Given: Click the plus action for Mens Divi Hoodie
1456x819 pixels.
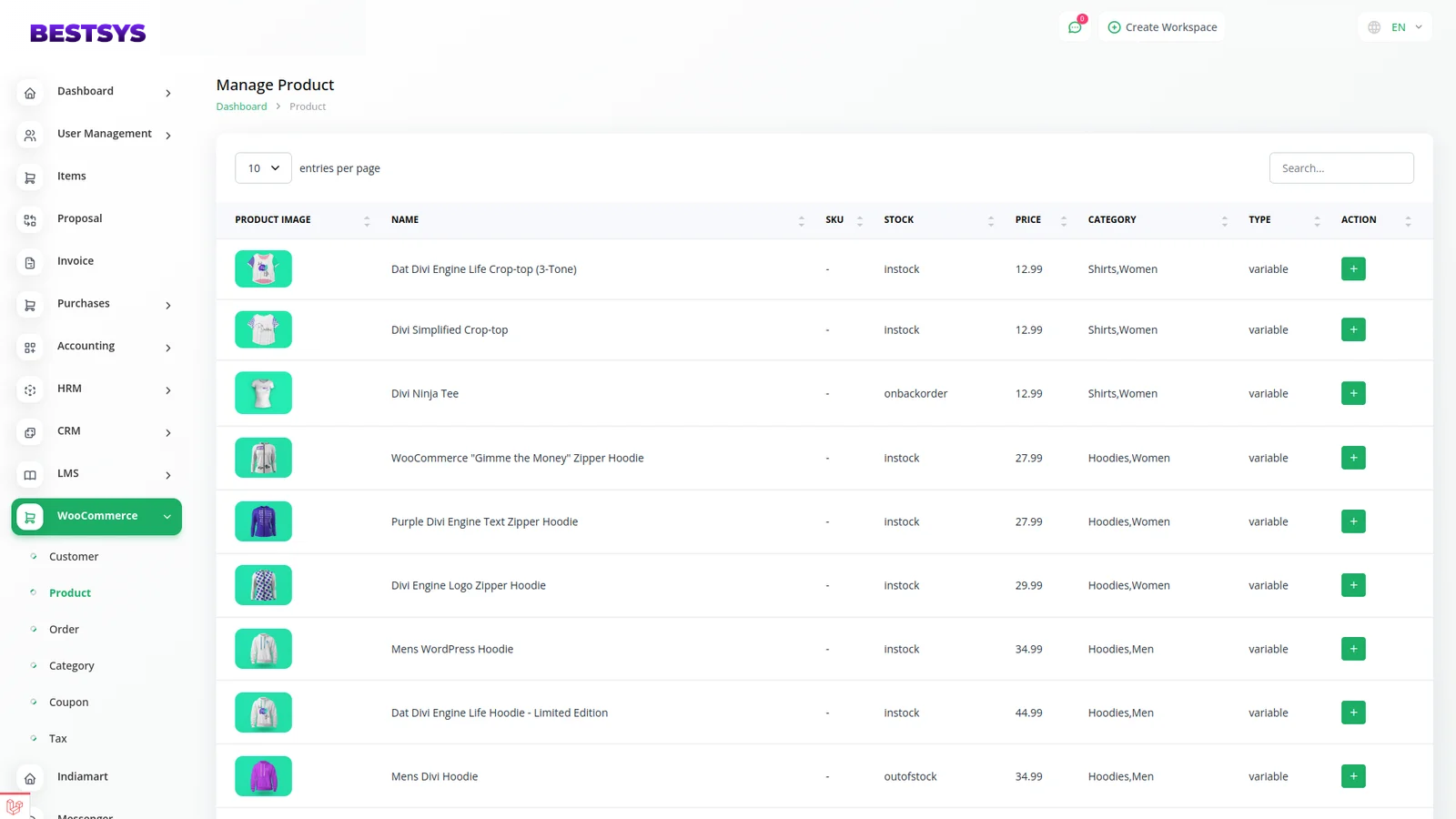Looking at the screenshot, I should pos(1353,776).
